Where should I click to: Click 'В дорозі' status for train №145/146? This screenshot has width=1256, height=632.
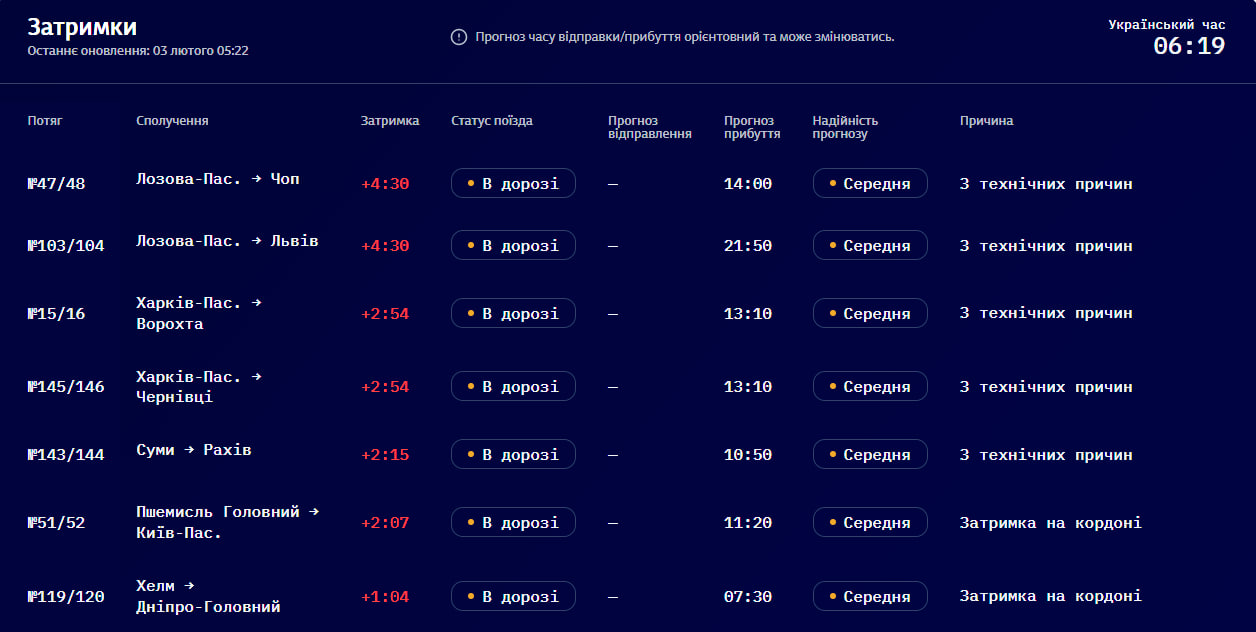[513, 387]
